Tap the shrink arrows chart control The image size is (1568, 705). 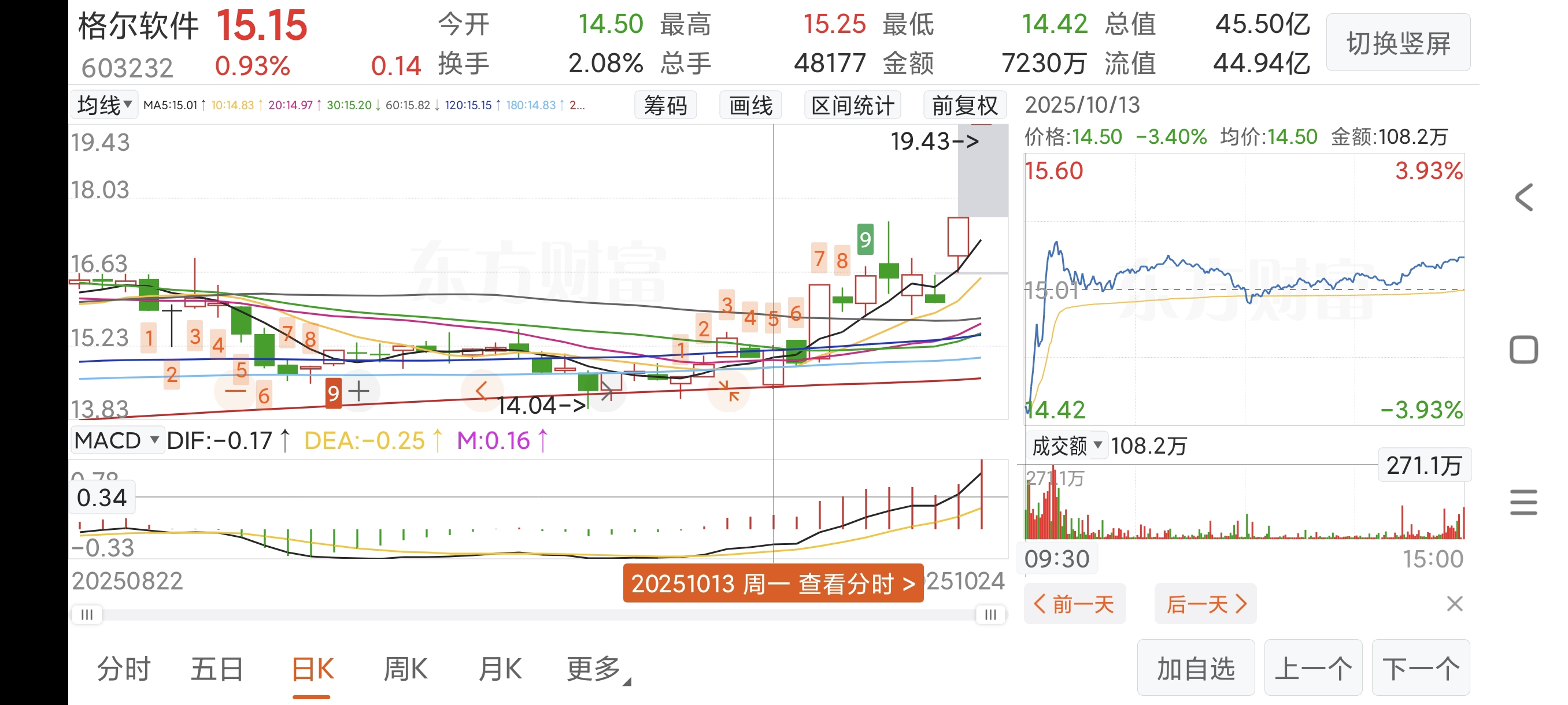tap(728, 391)
